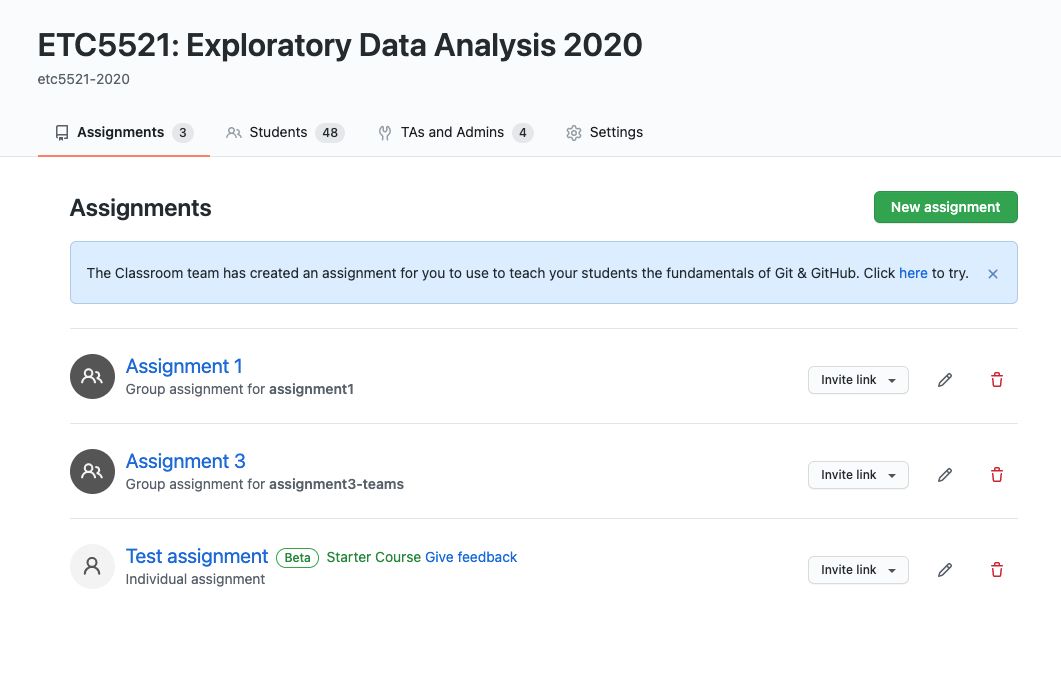This screenshot has width=1061, height=695.
Task: Delete Assignment 1 using trash icon
Action: (x=996, y=380)
